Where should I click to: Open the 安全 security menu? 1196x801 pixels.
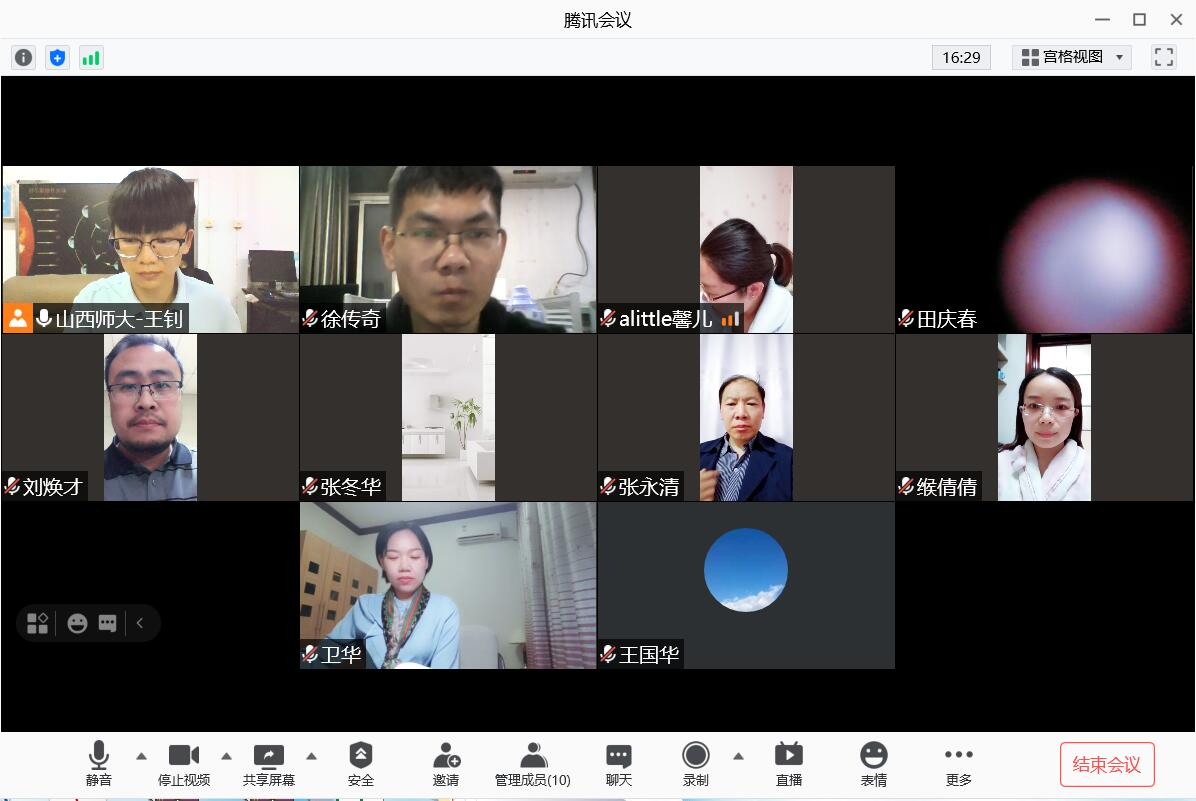(360, 765)
